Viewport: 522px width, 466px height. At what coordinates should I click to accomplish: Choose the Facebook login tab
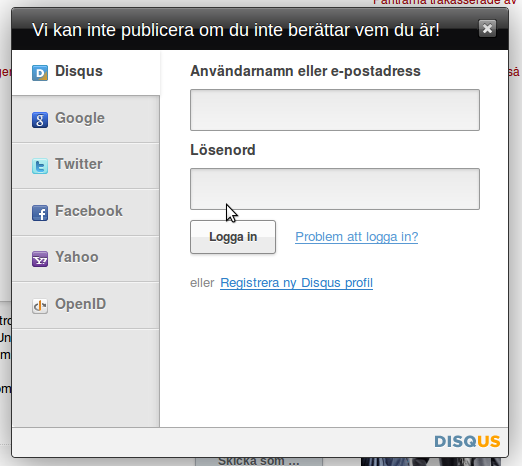click(86, 212)
